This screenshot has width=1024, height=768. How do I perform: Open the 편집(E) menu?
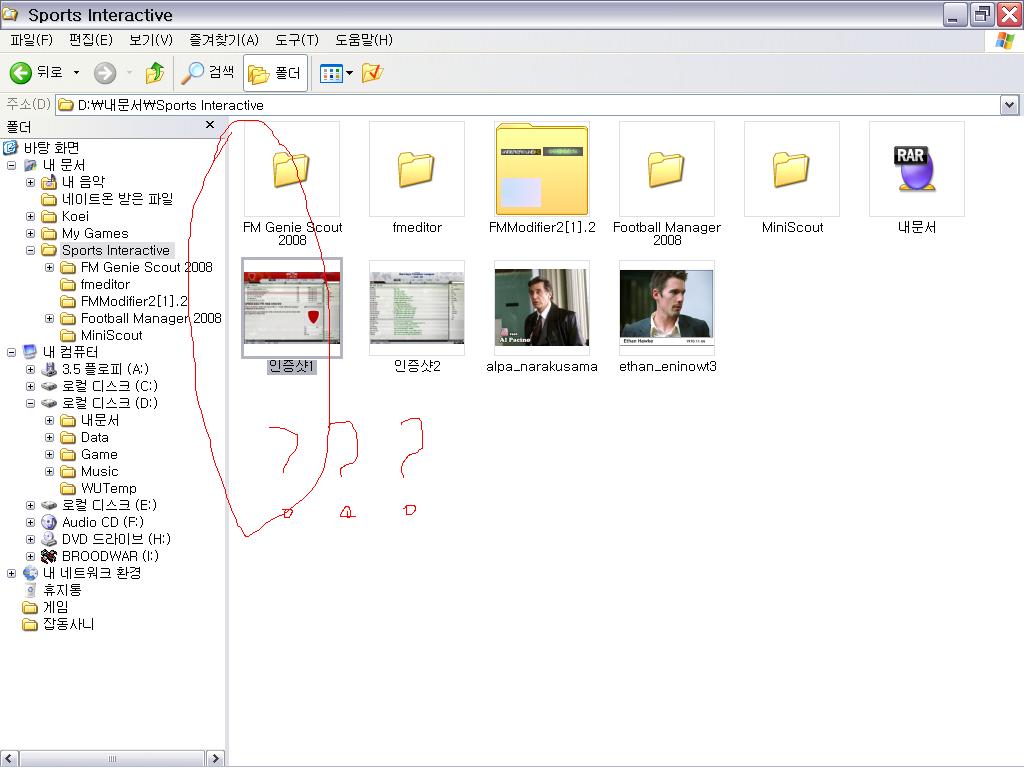point(91,40)
